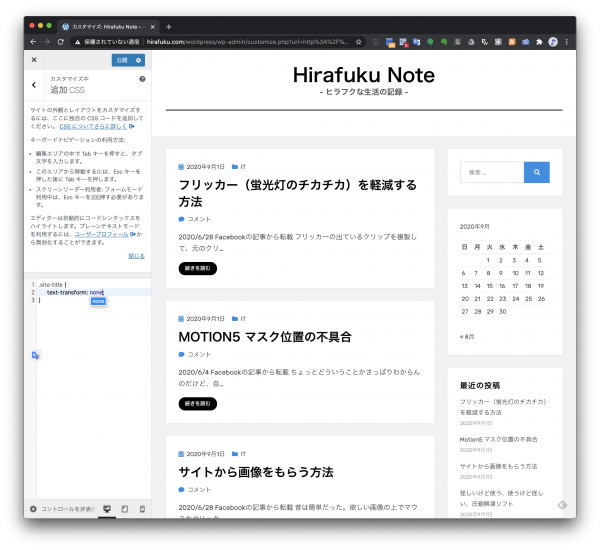Viewport: 600px width, 550px height.
Task: Hide the customizer controls via コントロールを非表示
Action: [x=62, y=509]
